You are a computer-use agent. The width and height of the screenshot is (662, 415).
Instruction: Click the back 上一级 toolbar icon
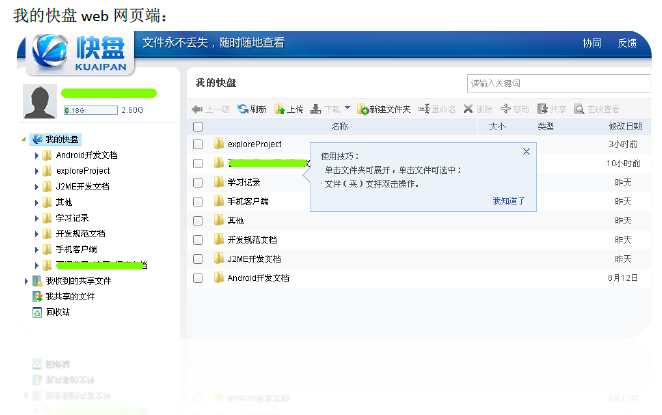click(x=197, y=109)
